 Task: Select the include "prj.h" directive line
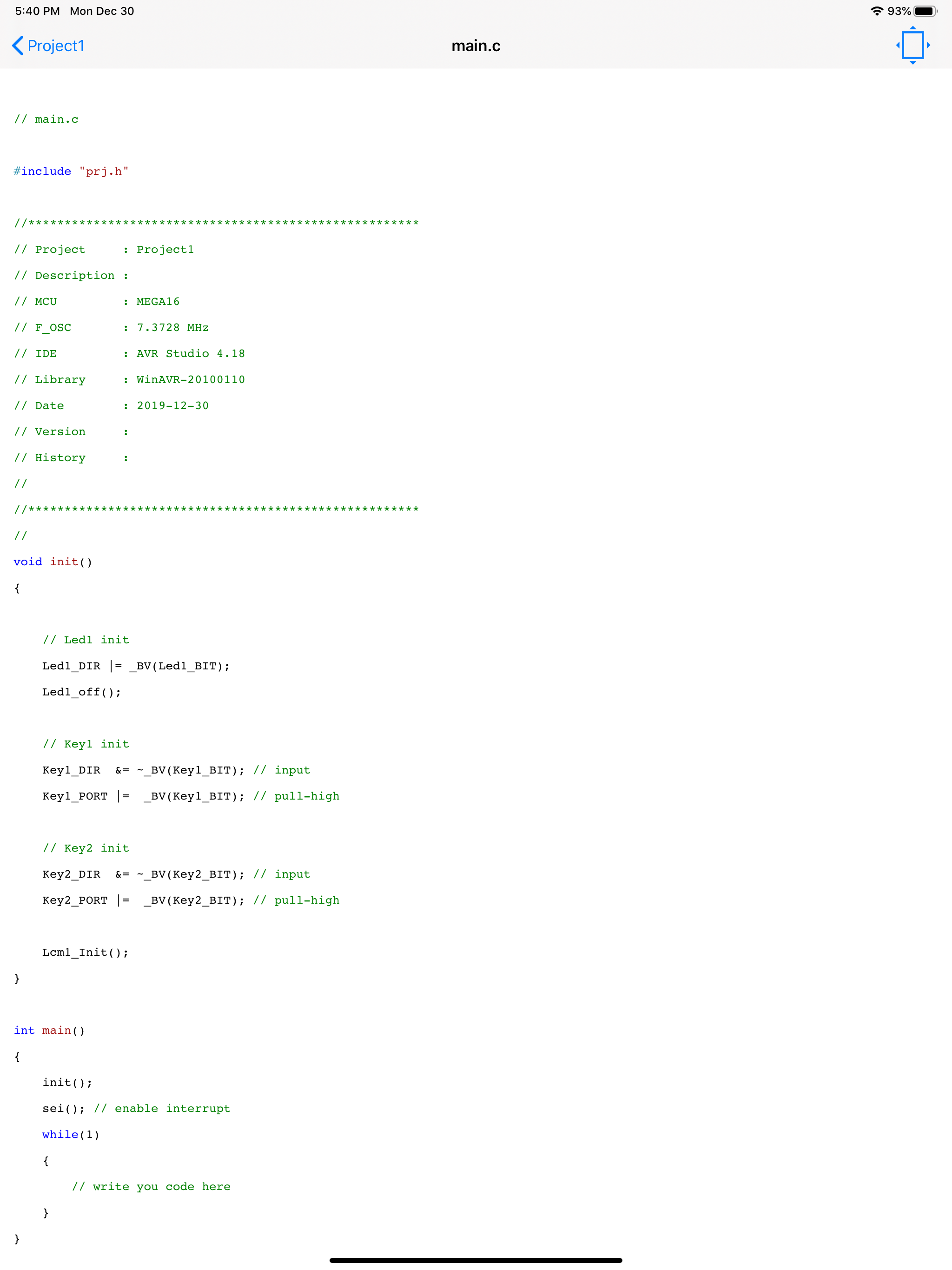[71, 171]
